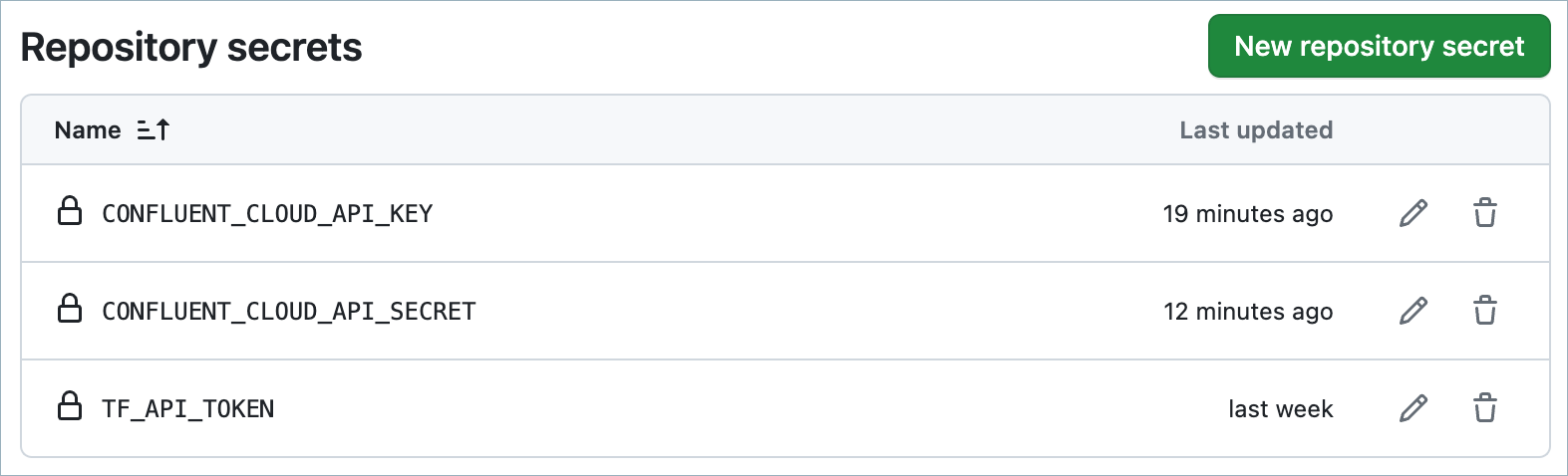This screenshot has height=476, width=1568.
Task: Click the sort arrow icon beside Name
Action: click(x=154, y=129)
